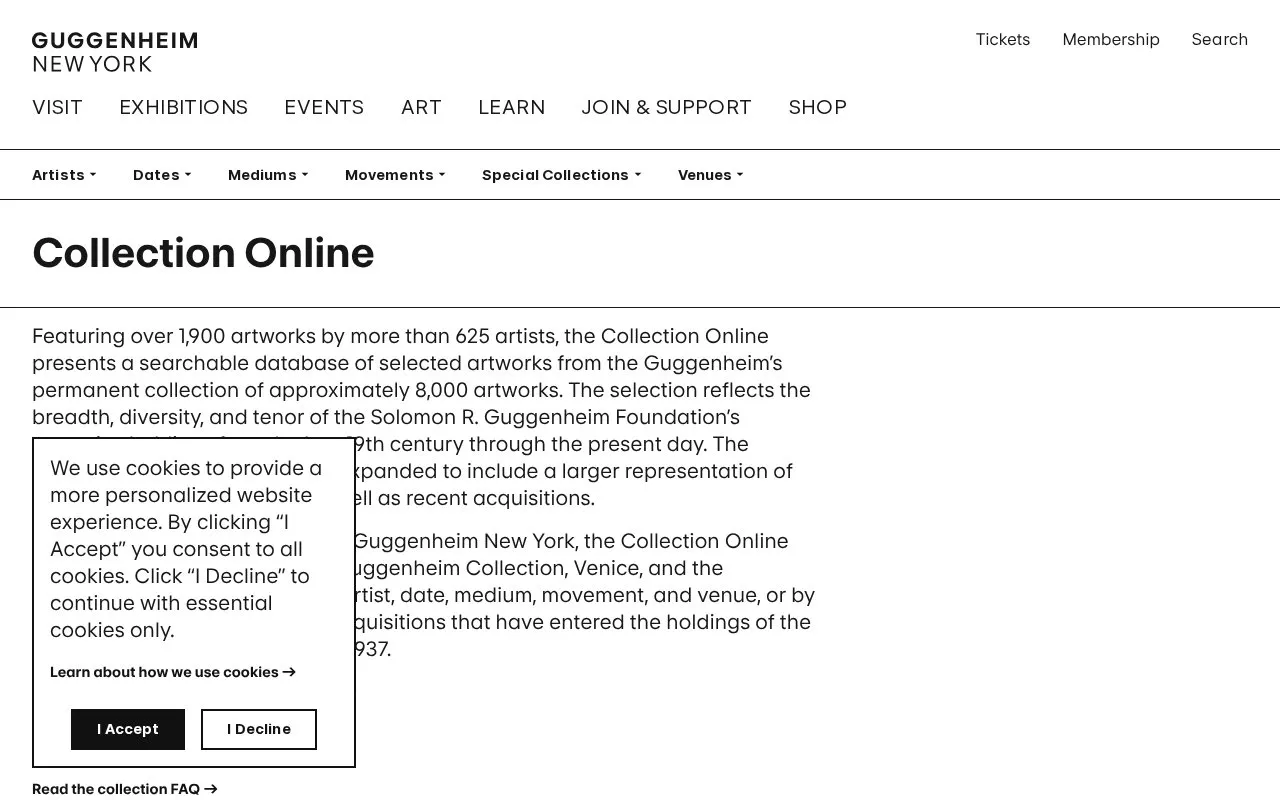Screen dimensions: 1280x800
Task: Open the ART menu
Action: click(421, 107)
